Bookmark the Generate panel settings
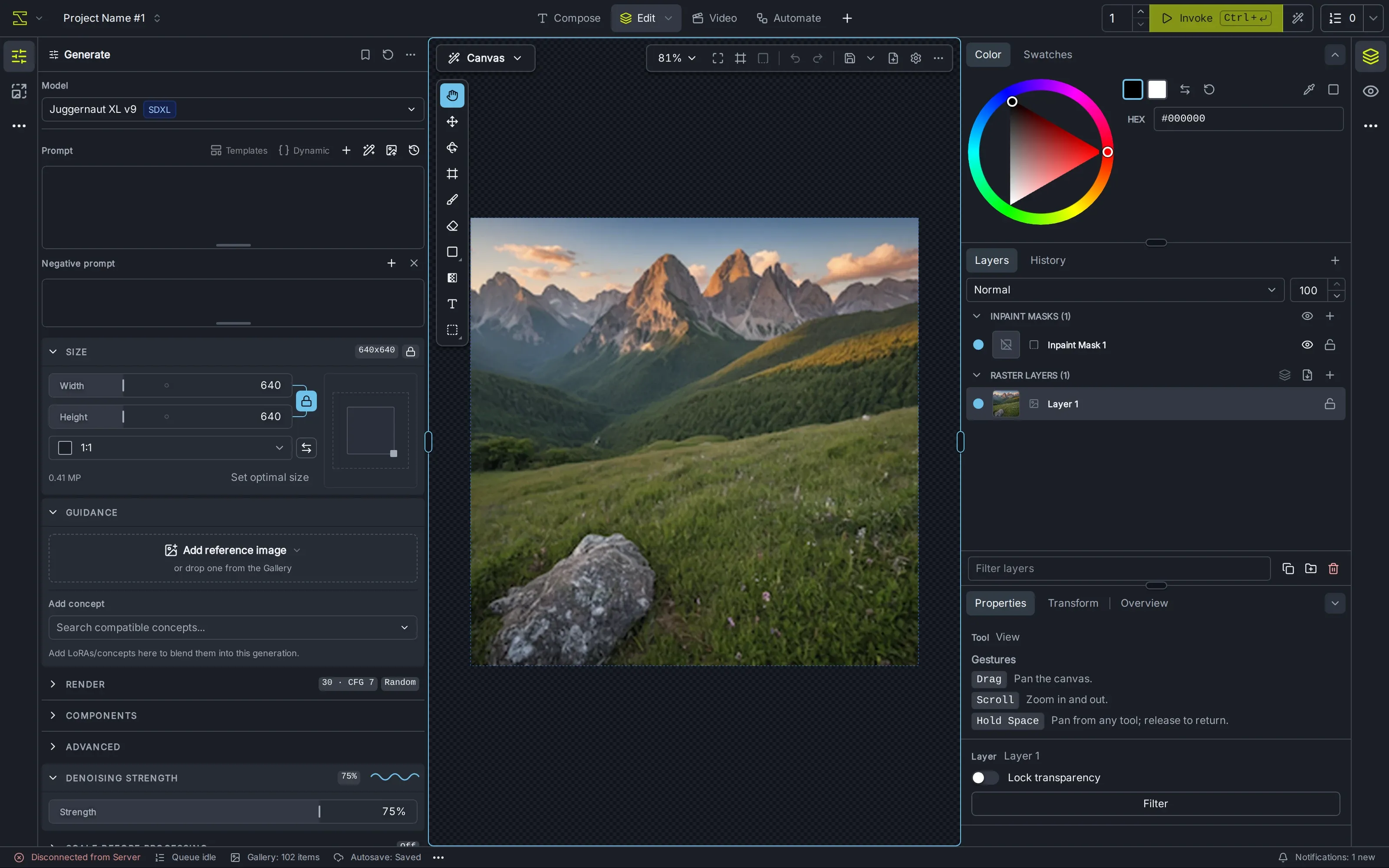 (365, 55)
